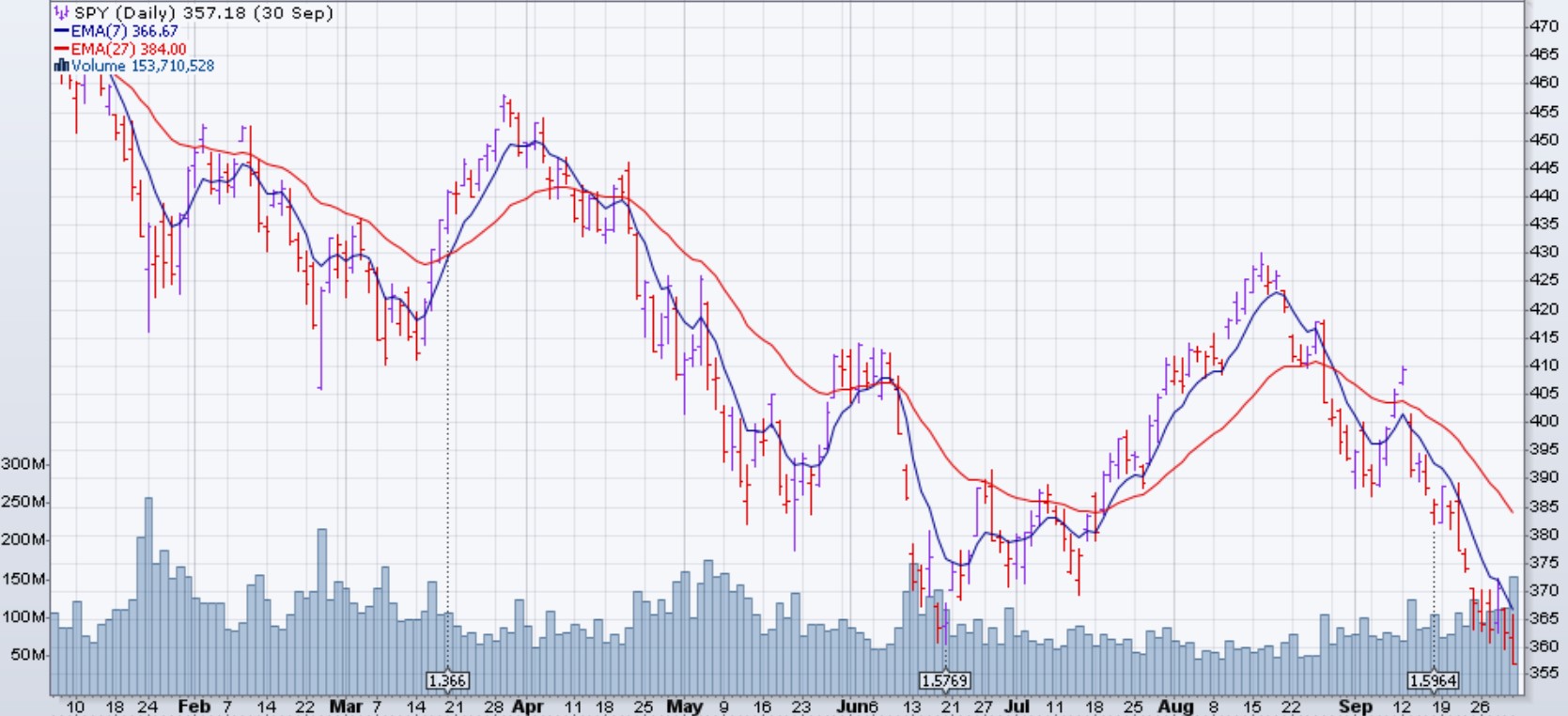Click the SPY bar-chart icon in the legend
1568x716 pixels.
click(62, 13)
